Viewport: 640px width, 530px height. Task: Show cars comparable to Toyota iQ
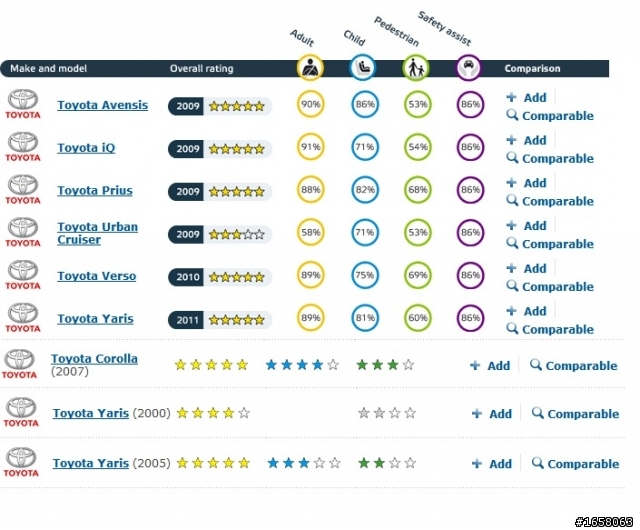550,158
